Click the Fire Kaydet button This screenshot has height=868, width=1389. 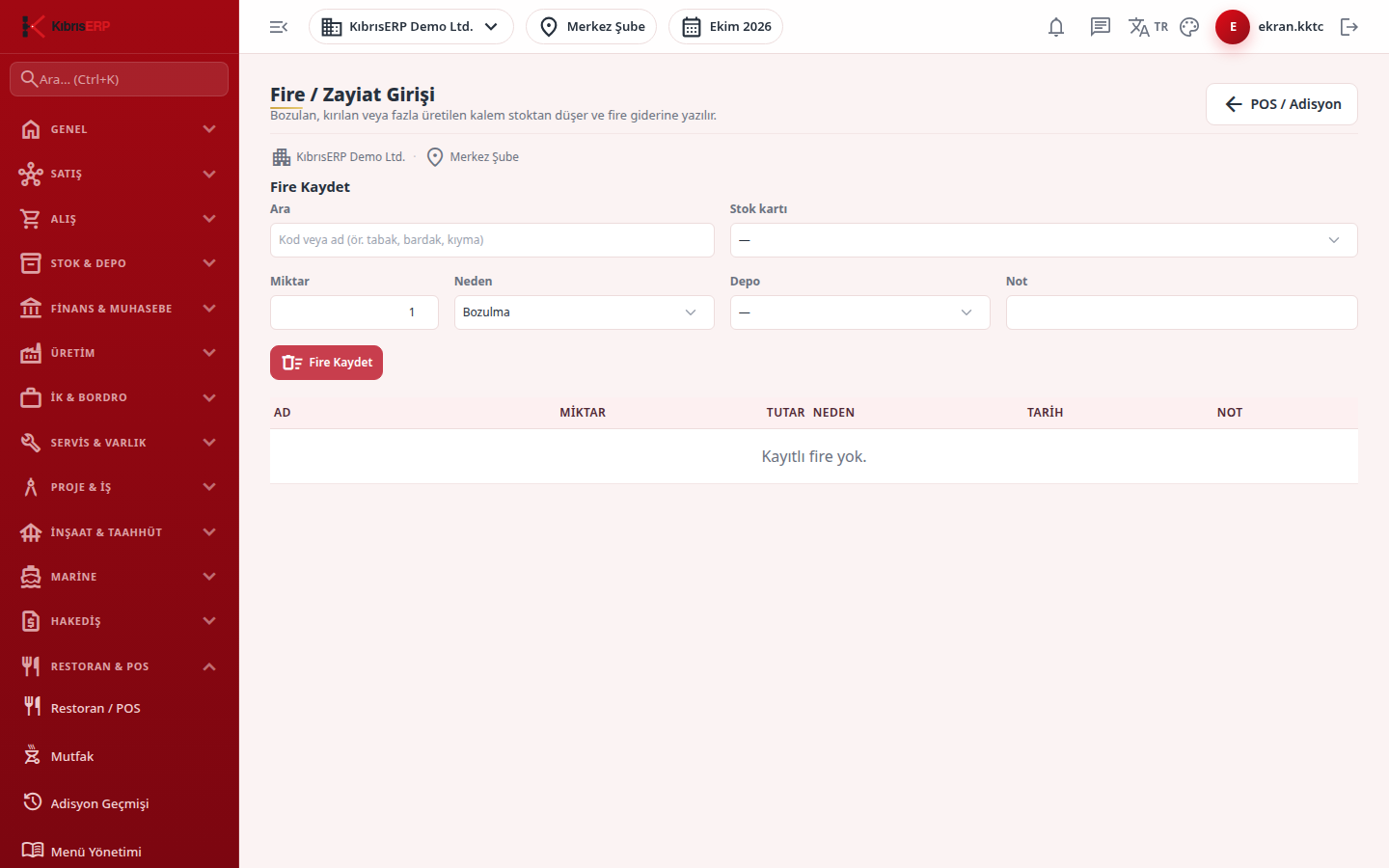pos(326,363)
